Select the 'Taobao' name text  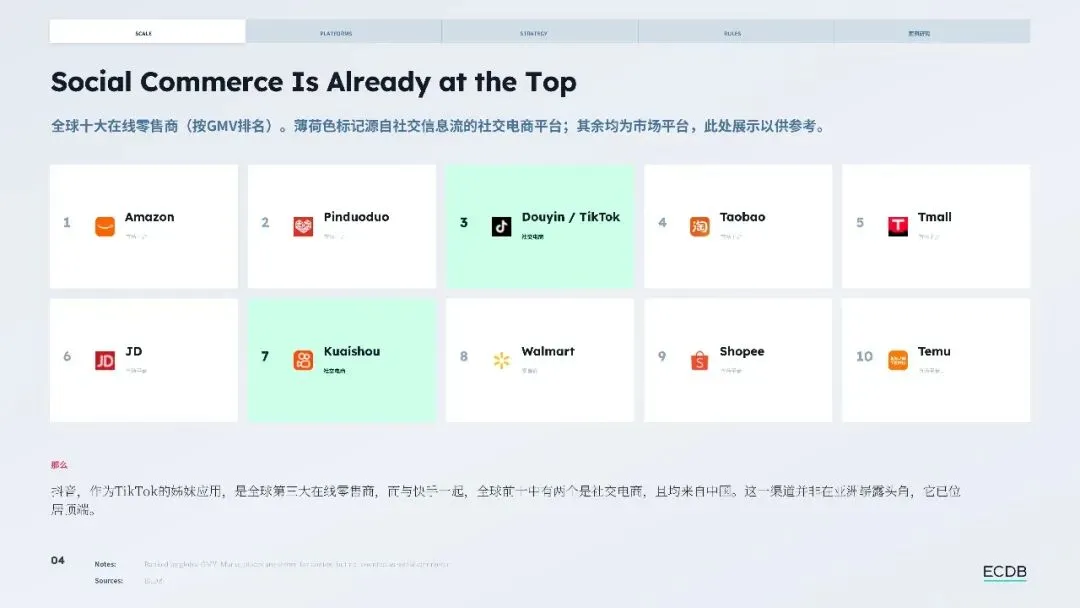[x=742, y=217]
